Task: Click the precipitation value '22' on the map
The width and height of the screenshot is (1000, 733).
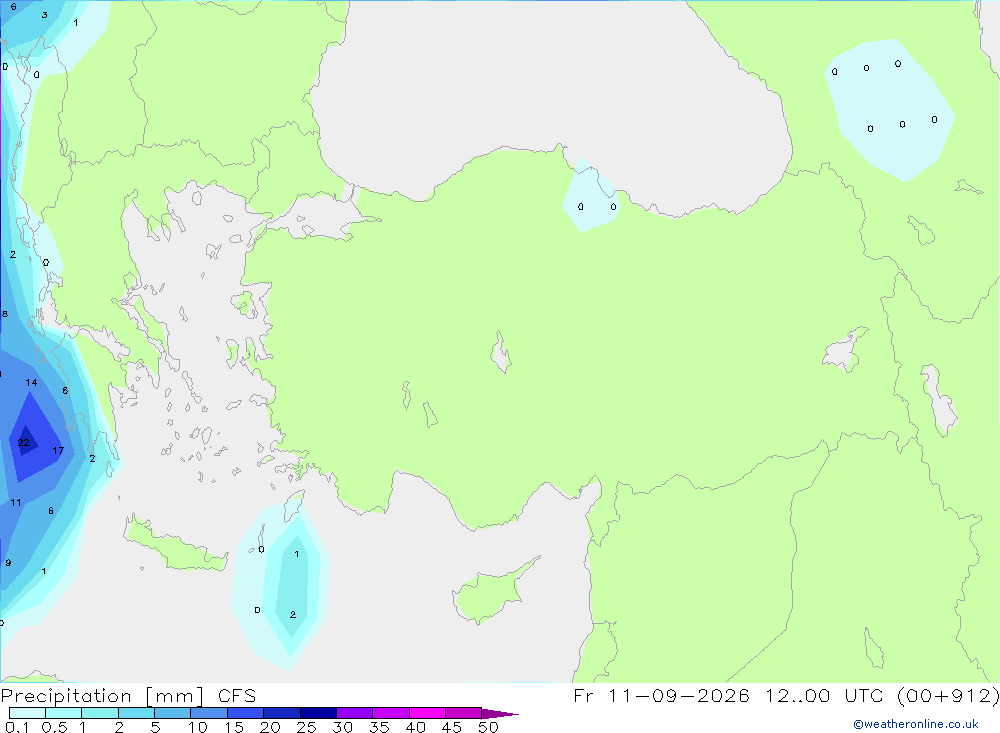Action: pyautogui.click(x=24, y=443)
